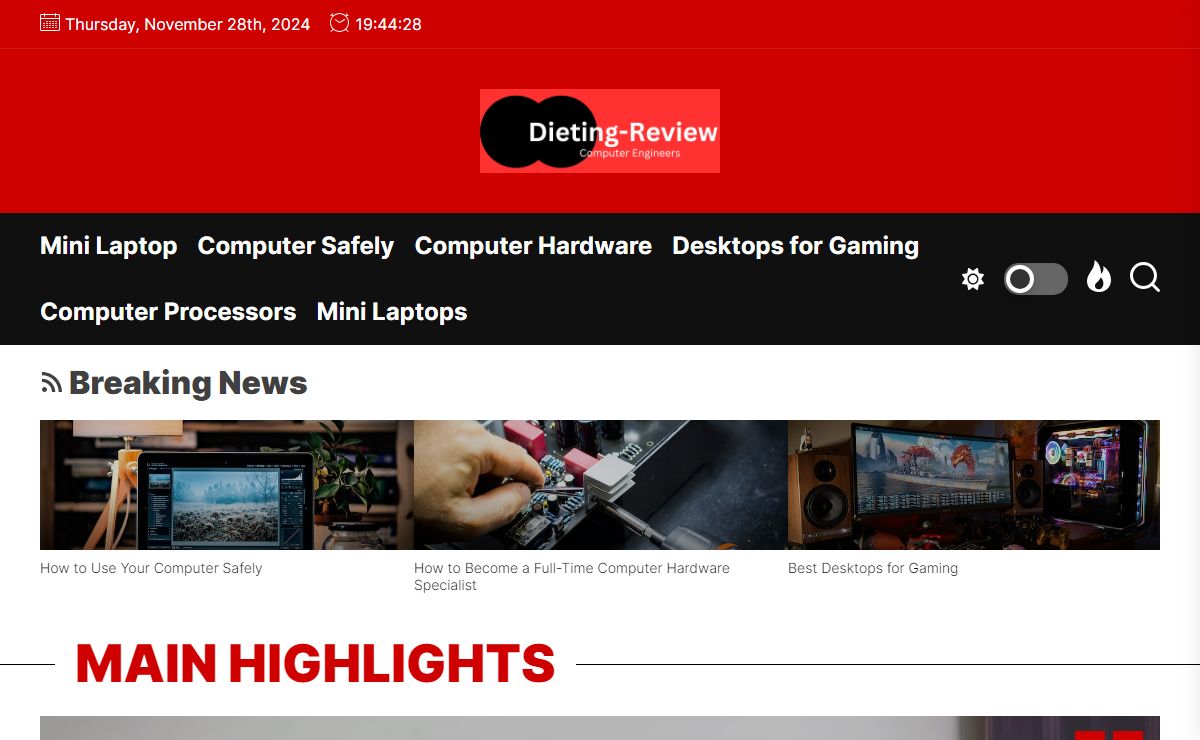Open Full-Time Computer Hardware Specialist article
Screen dimensions: 1200x740
point(572,576)
